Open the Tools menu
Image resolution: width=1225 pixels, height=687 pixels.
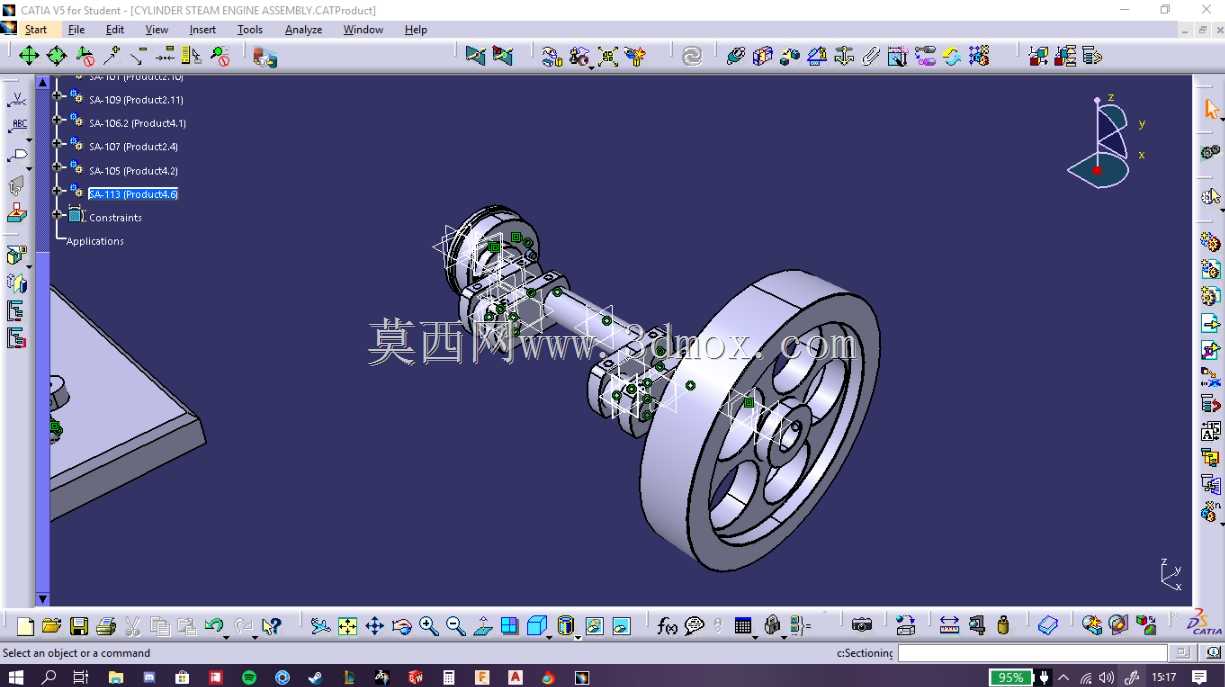[x=250, y=29]
